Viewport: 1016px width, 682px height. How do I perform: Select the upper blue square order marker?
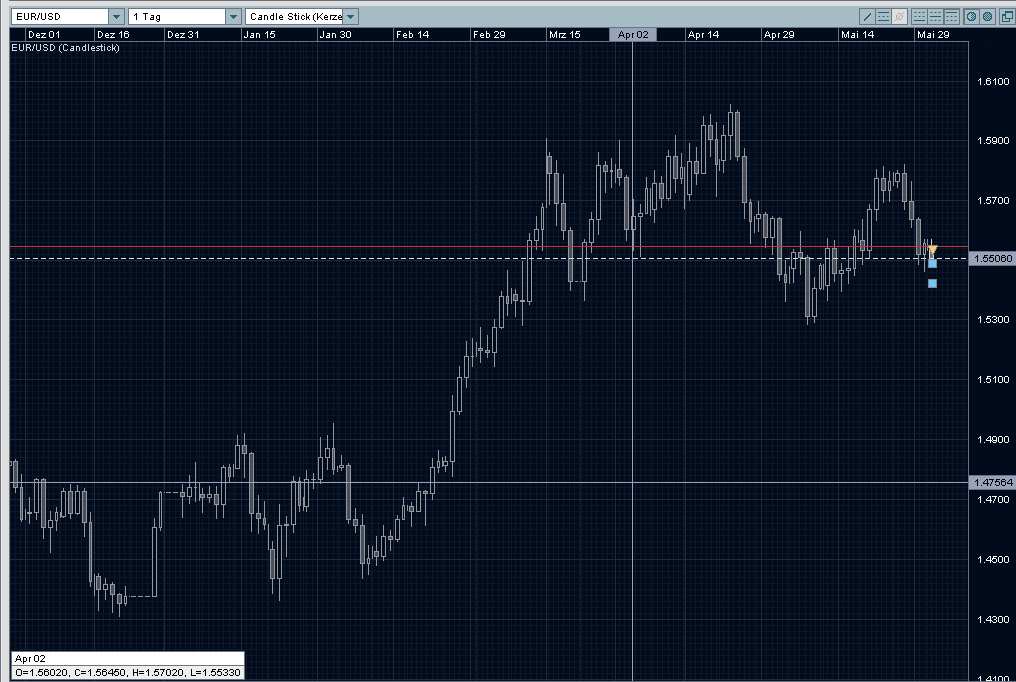click(932, 264)
